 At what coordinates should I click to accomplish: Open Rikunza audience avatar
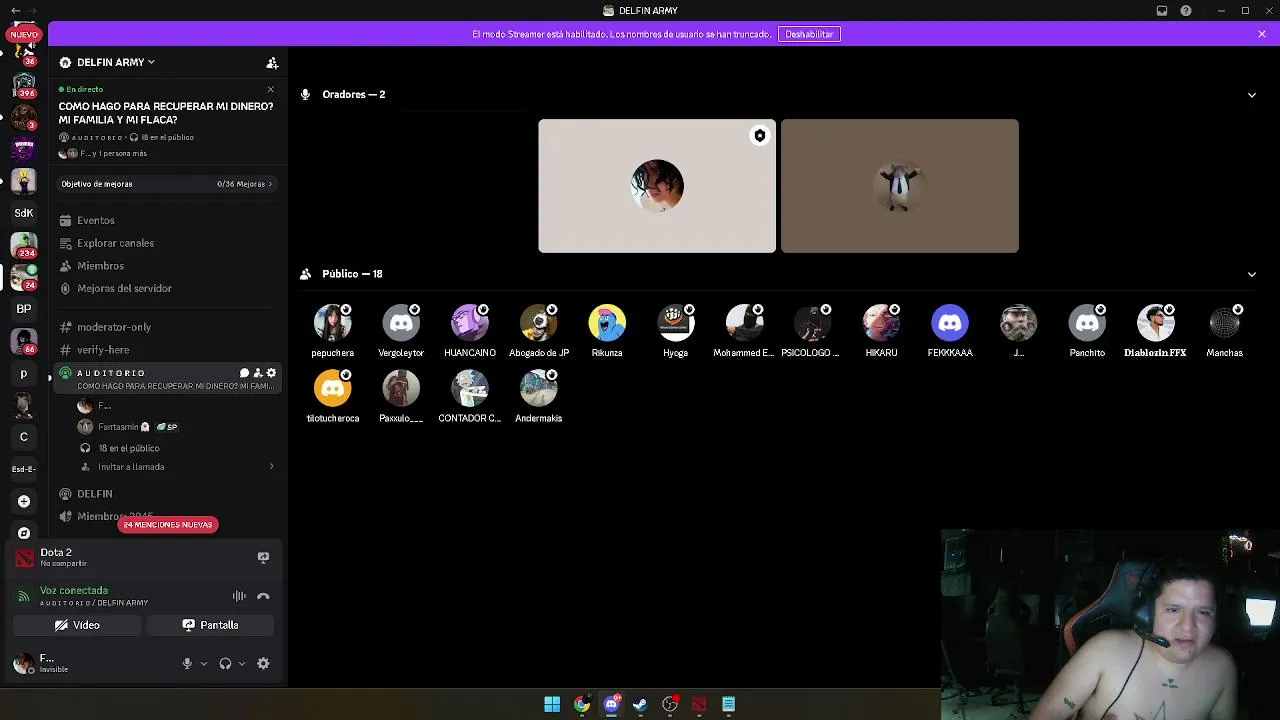(x=607, y=323)
